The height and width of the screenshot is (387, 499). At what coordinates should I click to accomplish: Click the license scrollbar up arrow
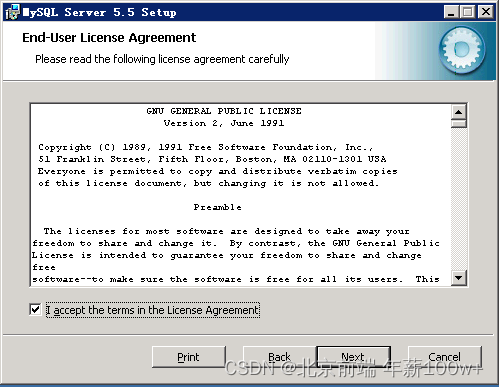459,112
